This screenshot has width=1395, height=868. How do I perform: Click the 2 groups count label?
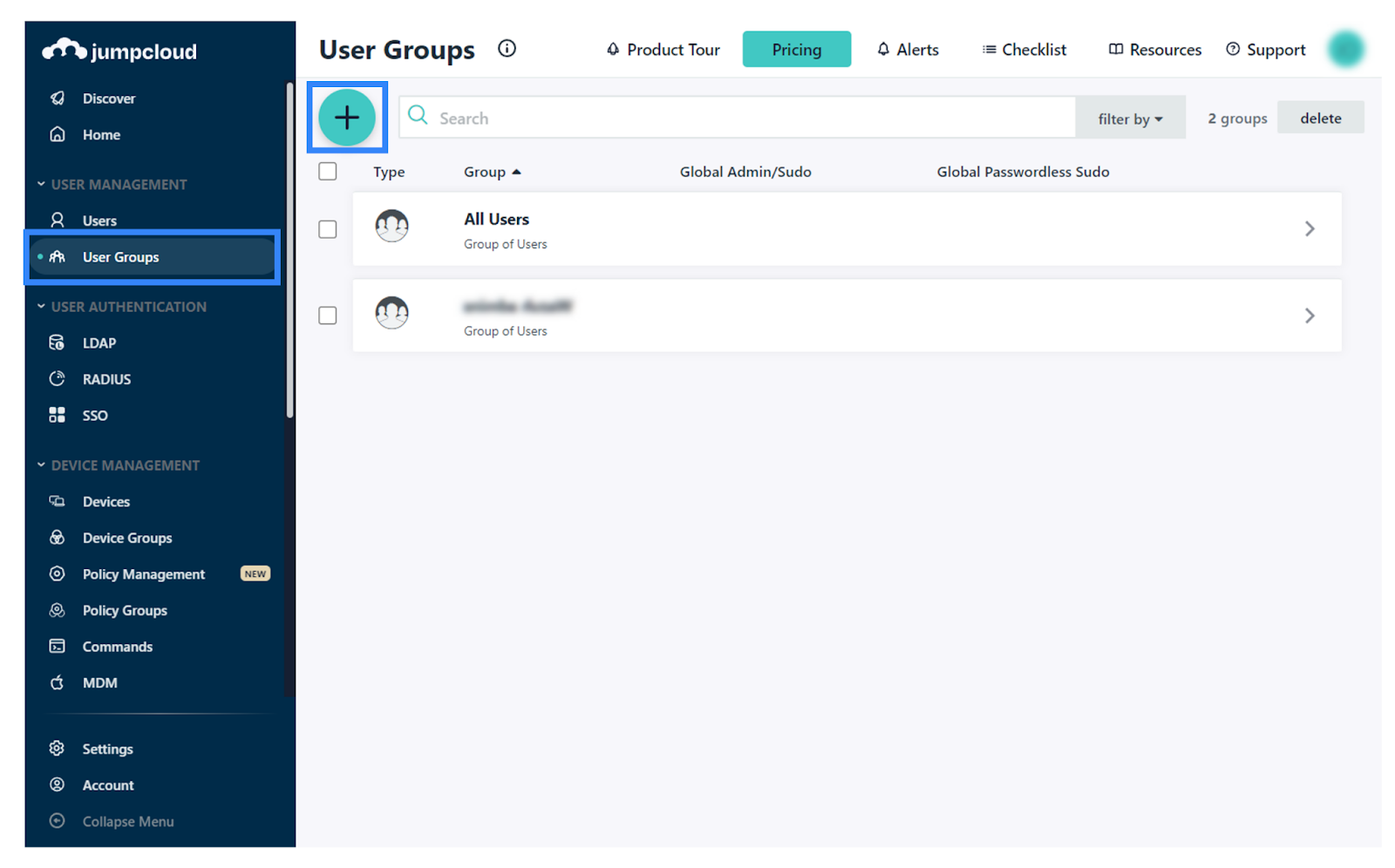[x=1237, y=119]
